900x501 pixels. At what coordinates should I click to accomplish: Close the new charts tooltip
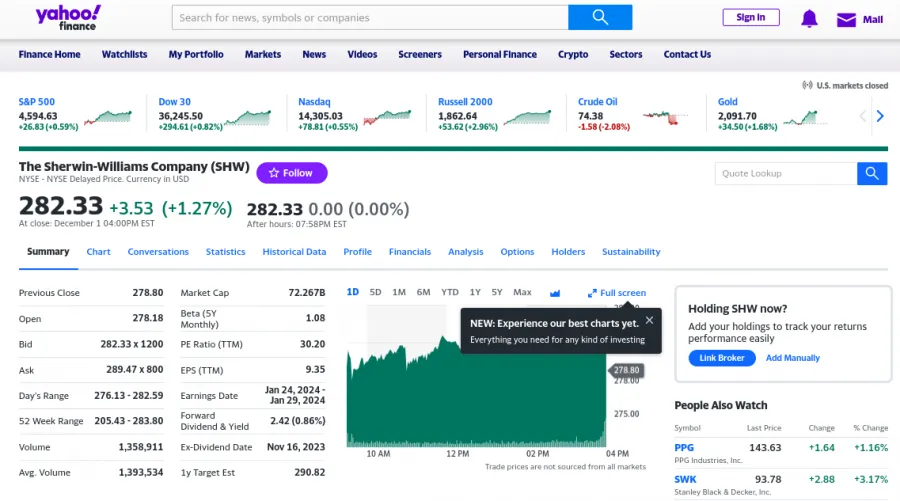click(x=649, y=320)
